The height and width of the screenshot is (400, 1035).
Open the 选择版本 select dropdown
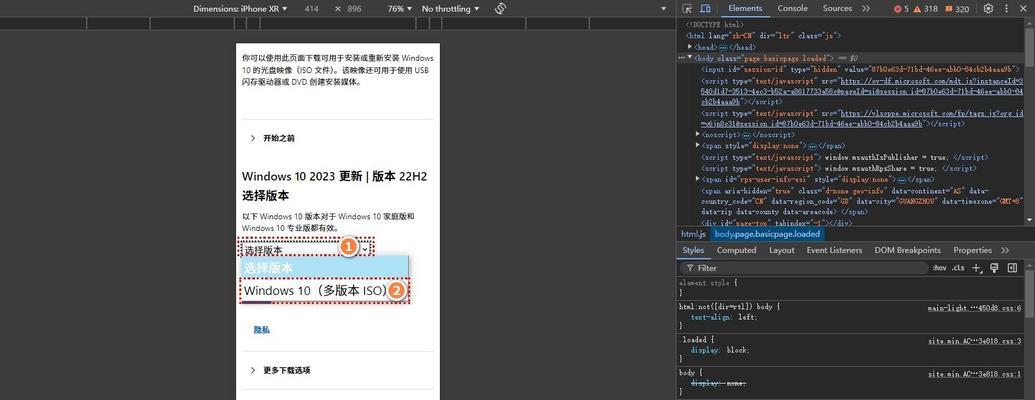(308, 250)
